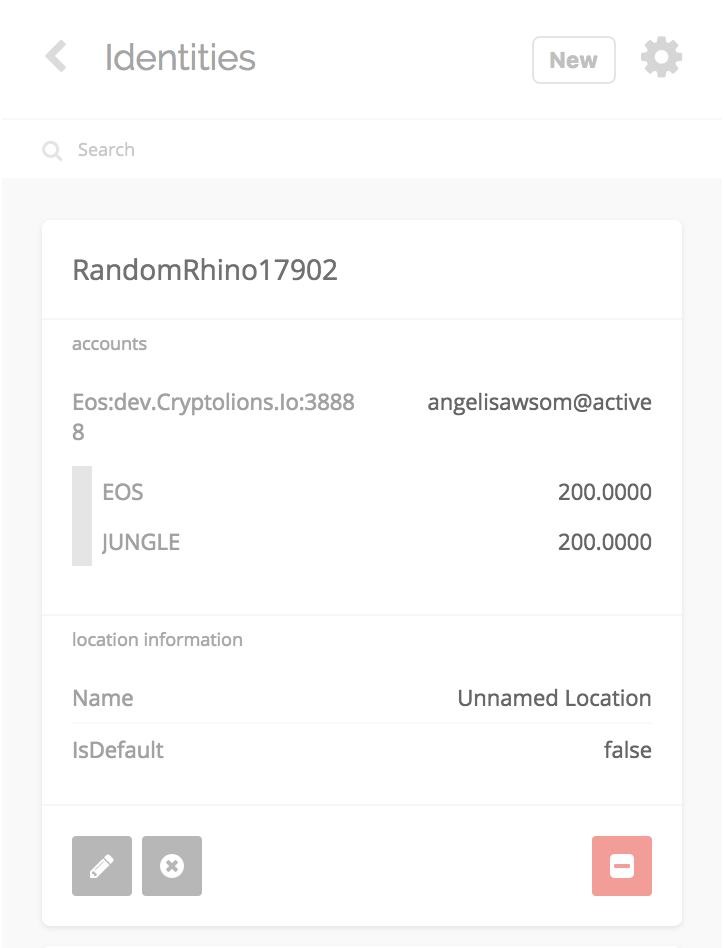Click the angelisawsom@active account name
724x948 pixels.
pyautogui.click(x=539, y=403)
